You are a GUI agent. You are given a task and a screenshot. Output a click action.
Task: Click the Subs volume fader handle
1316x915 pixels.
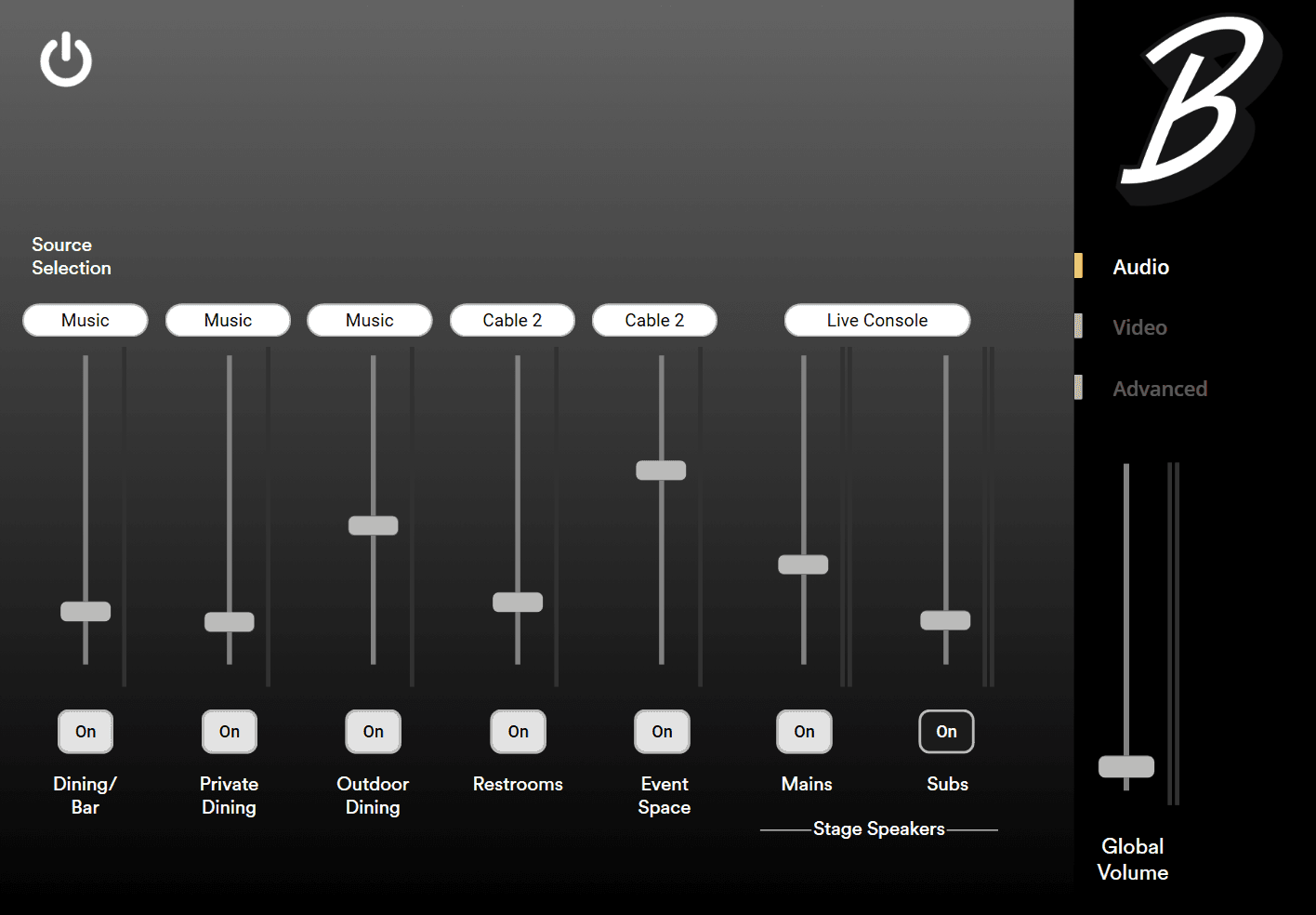[945, 620]
